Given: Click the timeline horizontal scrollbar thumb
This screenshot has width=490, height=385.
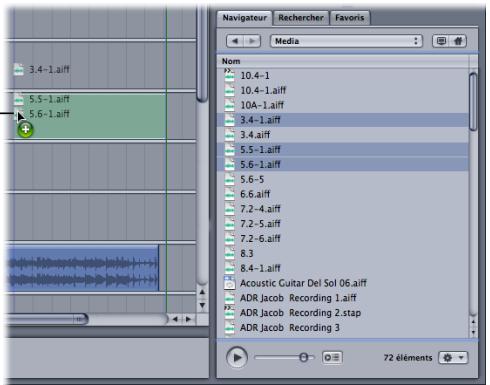Looking at the screenshot, I should click(47, 319).
